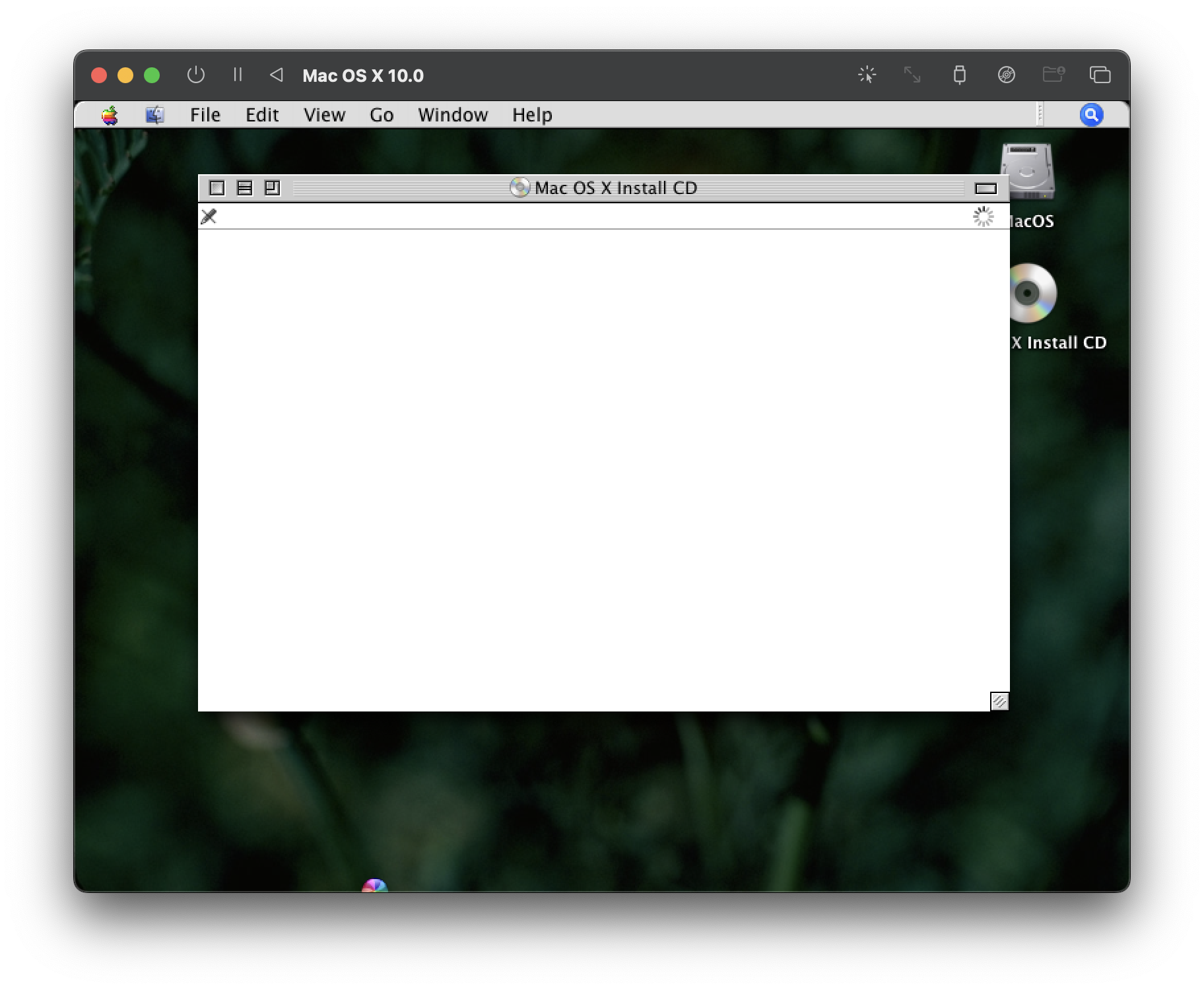Open the Help menu
Image resolution: width=1204 pixels, height=990 pixels.
(x=532, y=115)
